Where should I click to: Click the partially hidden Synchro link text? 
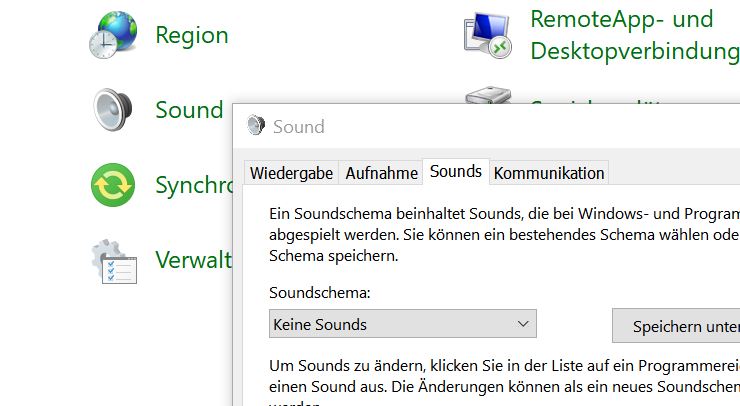193,185
